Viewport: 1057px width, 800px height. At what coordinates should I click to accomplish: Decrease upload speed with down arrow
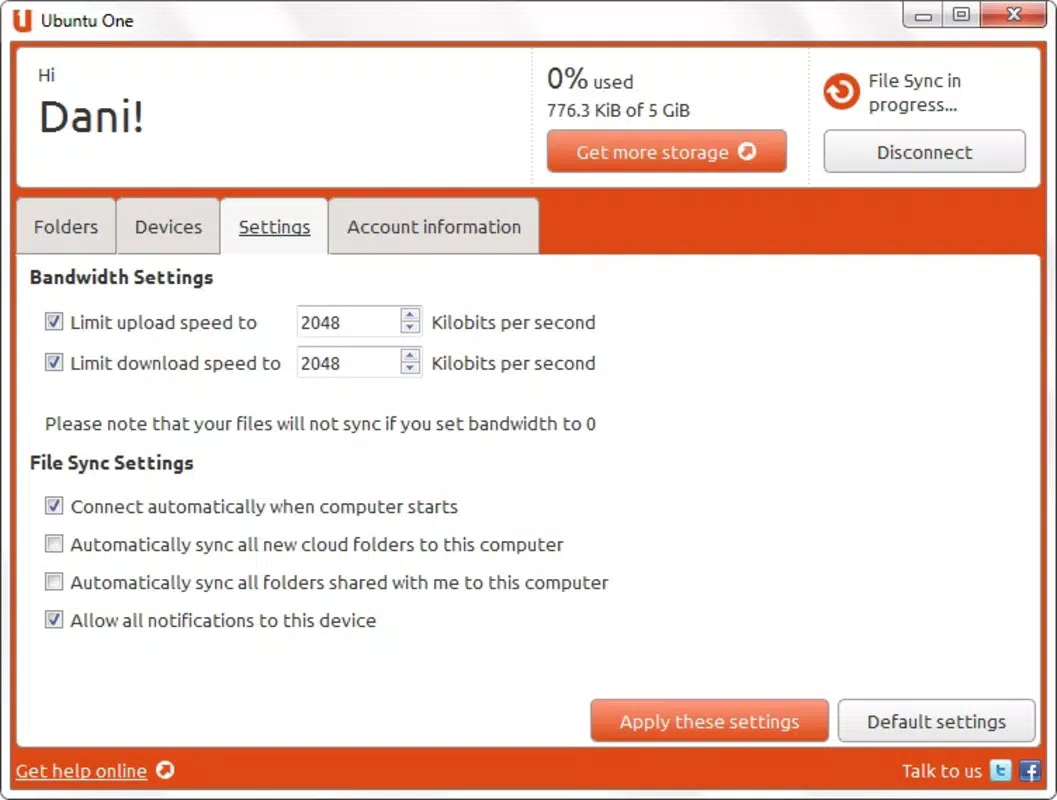(x=410, y=328)
